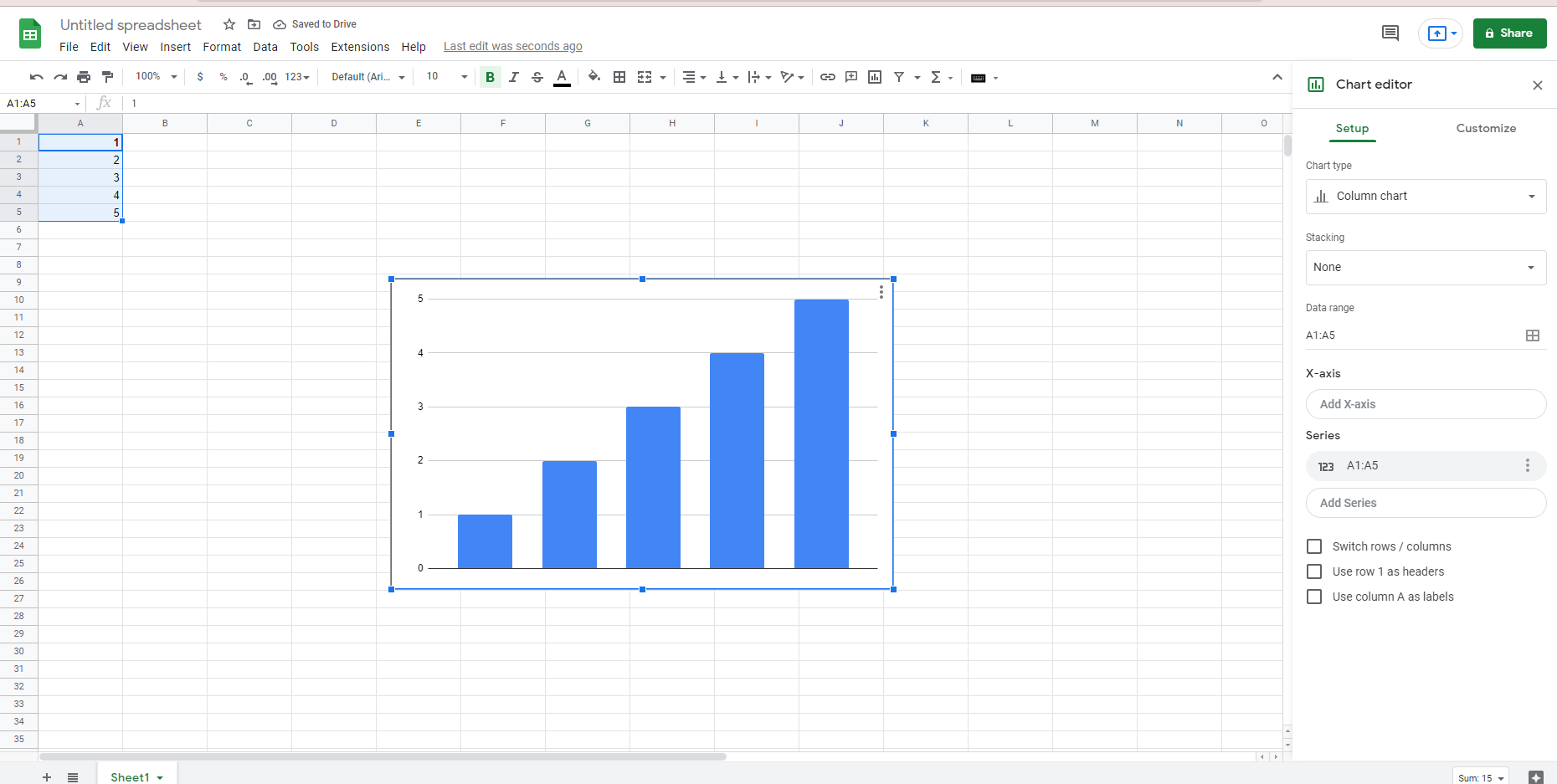Image resolution: width=1557 pixels, height=784 pixels.
Task: Click the Add X-axis field
Action: pos(1425,404)
